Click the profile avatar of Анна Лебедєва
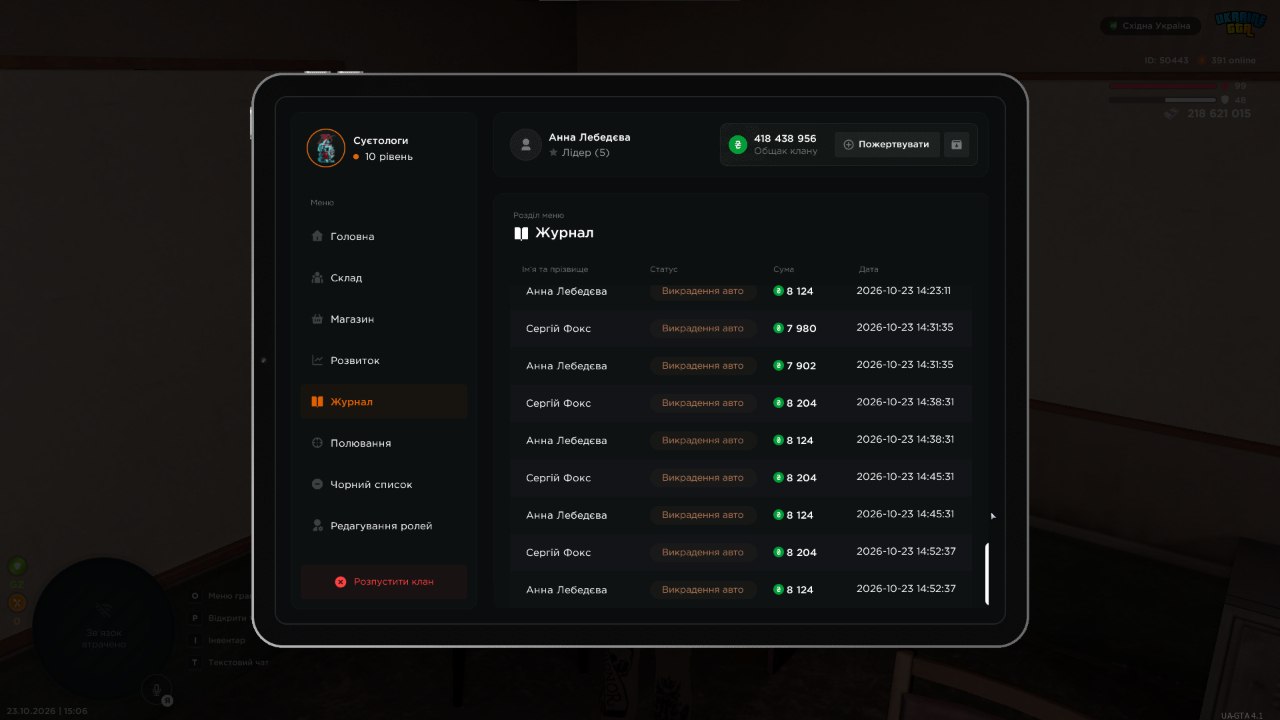The image size is (1280, 720). (x=526, y=145)
